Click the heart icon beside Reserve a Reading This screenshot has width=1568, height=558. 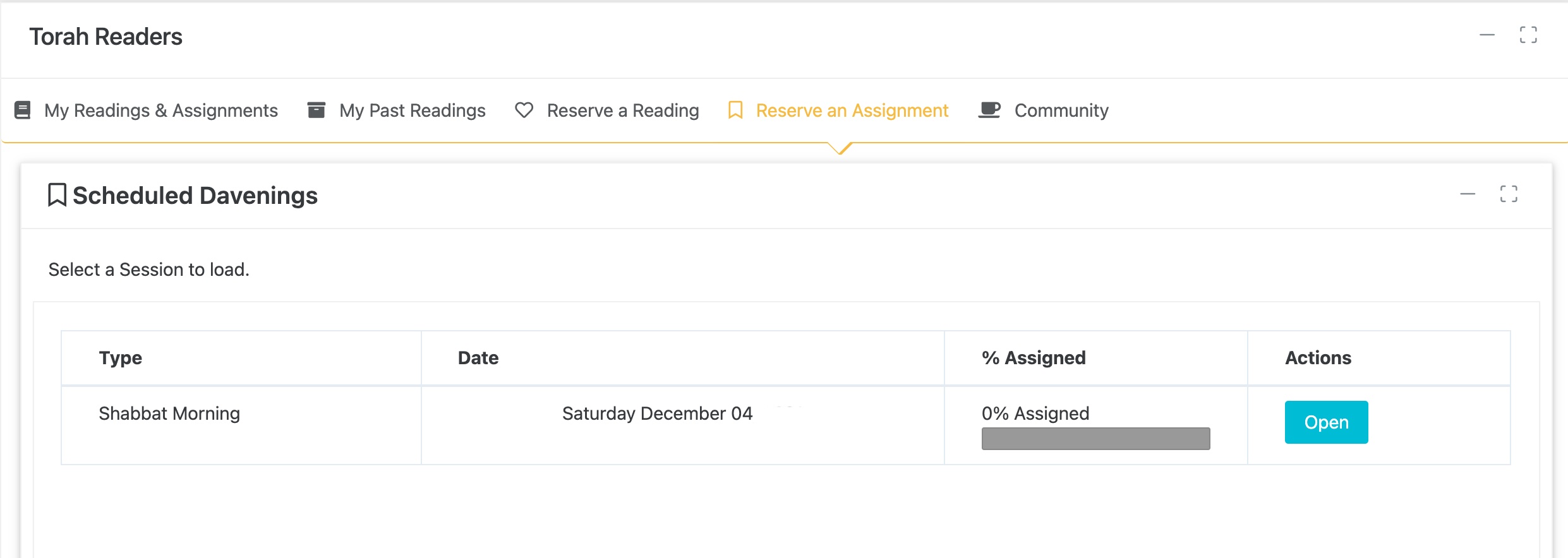[x=524, y=110]
